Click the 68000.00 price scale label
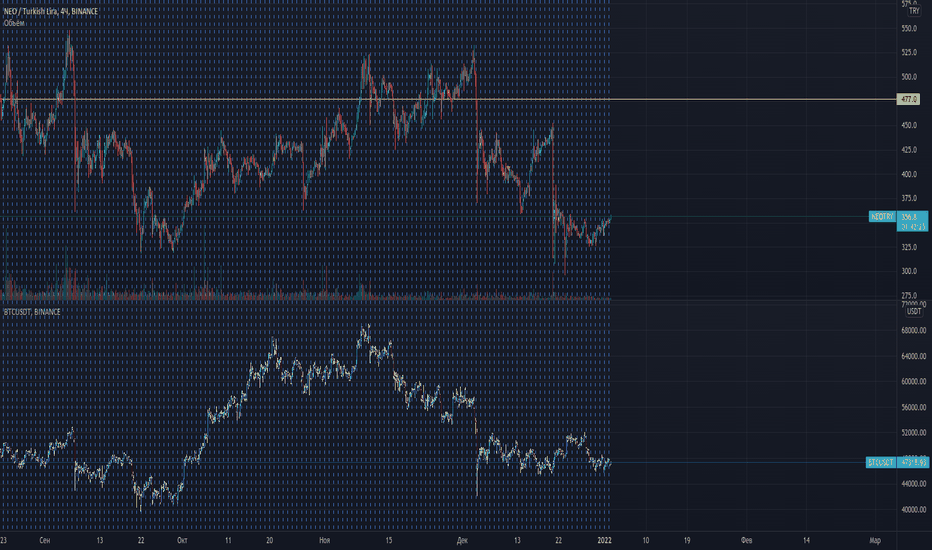The height and width of the screenshot is (550, 932). tap(914, 331)
